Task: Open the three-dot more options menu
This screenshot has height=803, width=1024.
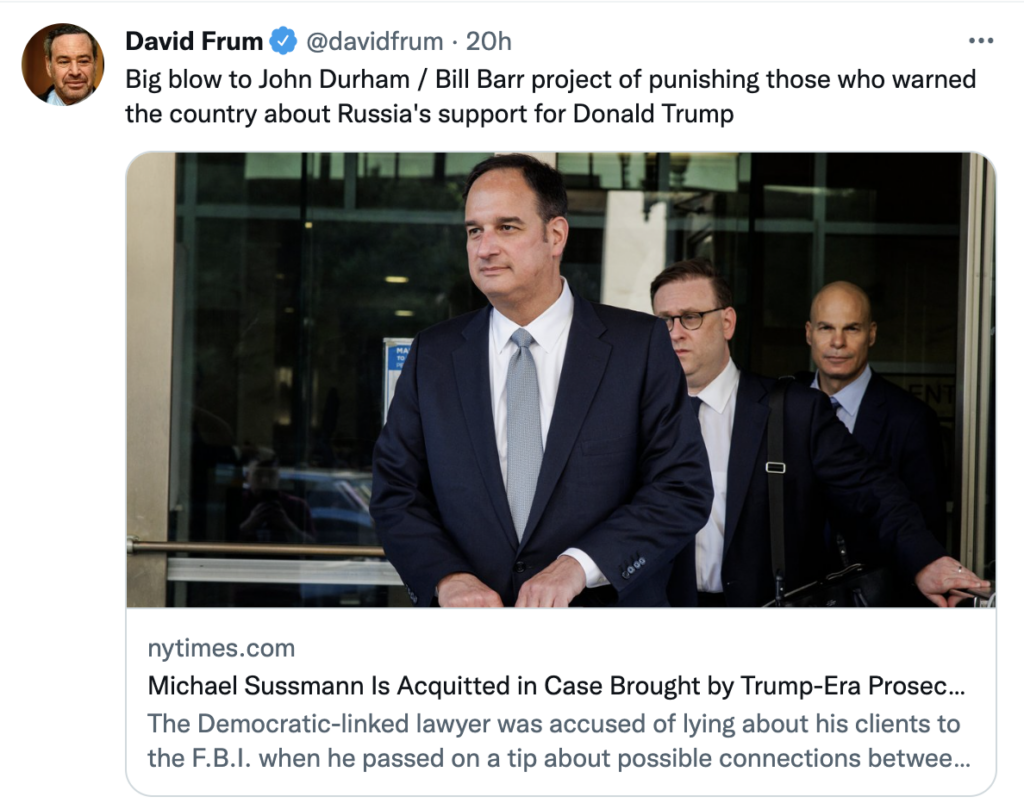Action: click(x=982, y=41)
